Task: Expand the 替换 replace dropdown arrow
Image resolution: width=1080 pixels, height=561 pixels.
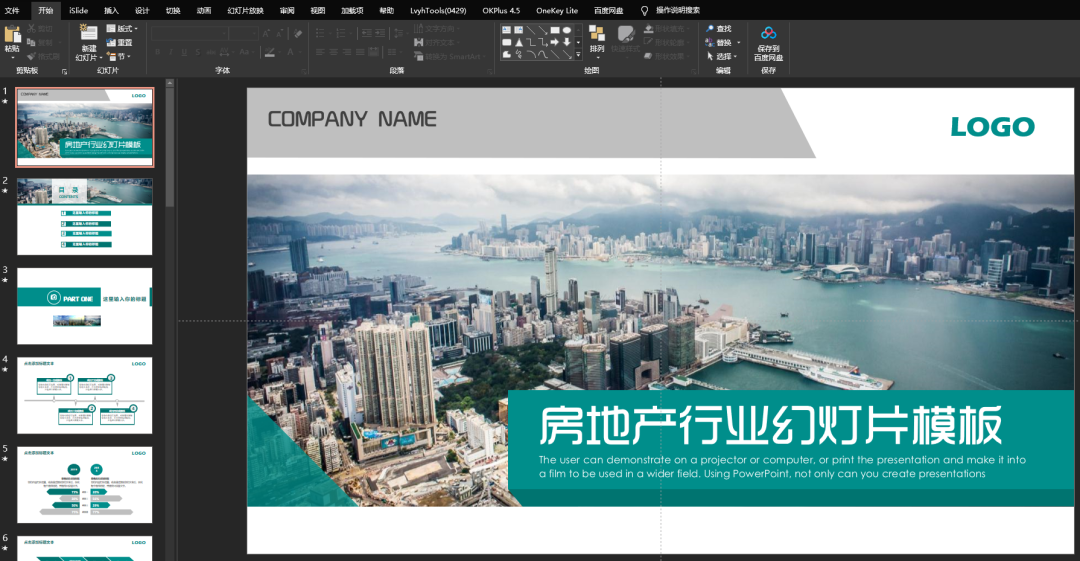Action: 738,43
